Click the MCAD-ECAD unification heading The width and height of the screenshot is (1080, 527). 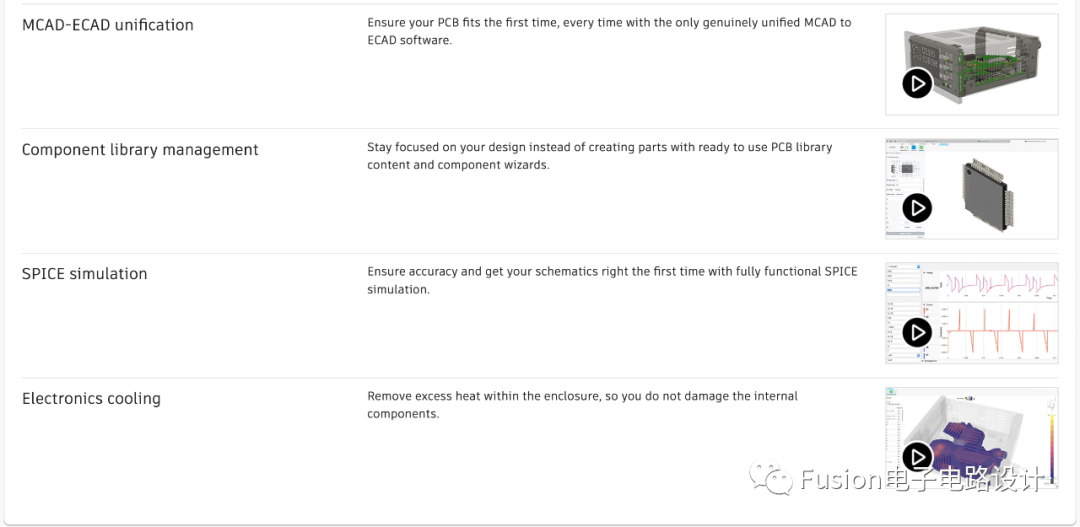108,25
